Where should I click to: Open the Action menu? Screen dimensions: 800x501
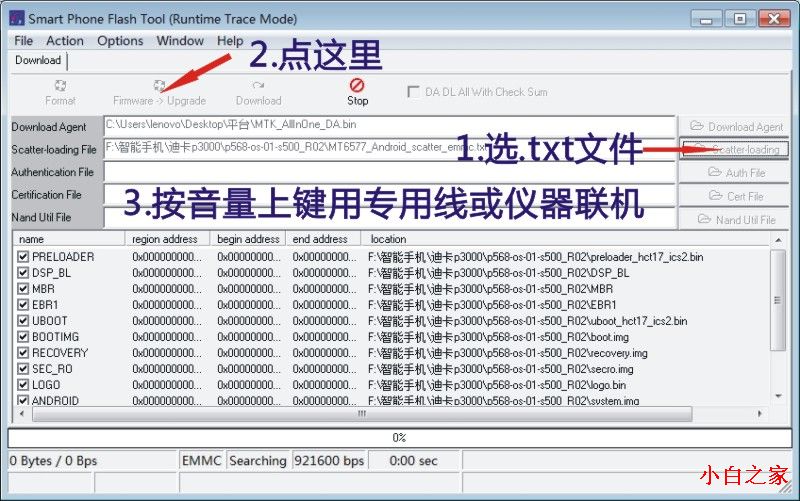point(65,41)
